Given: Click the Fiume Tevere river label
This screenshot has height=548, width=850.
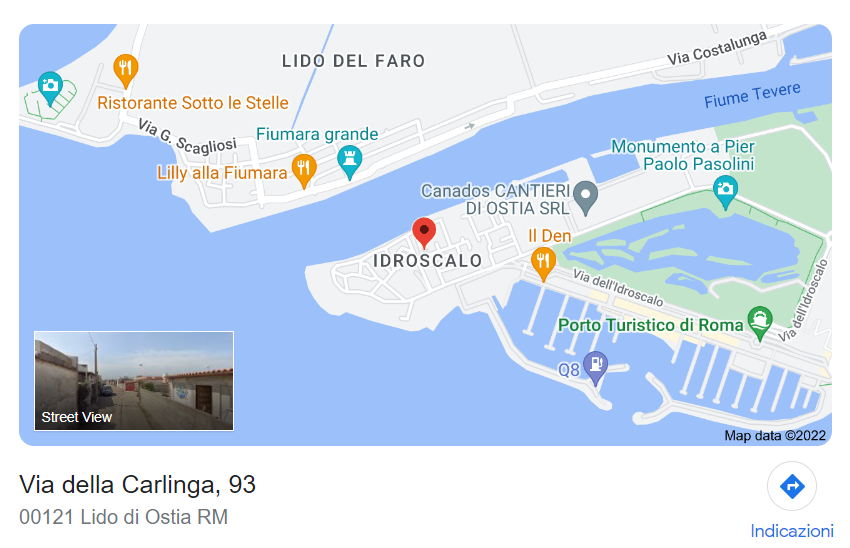Looking at the screenshot, I should point(752,95).
